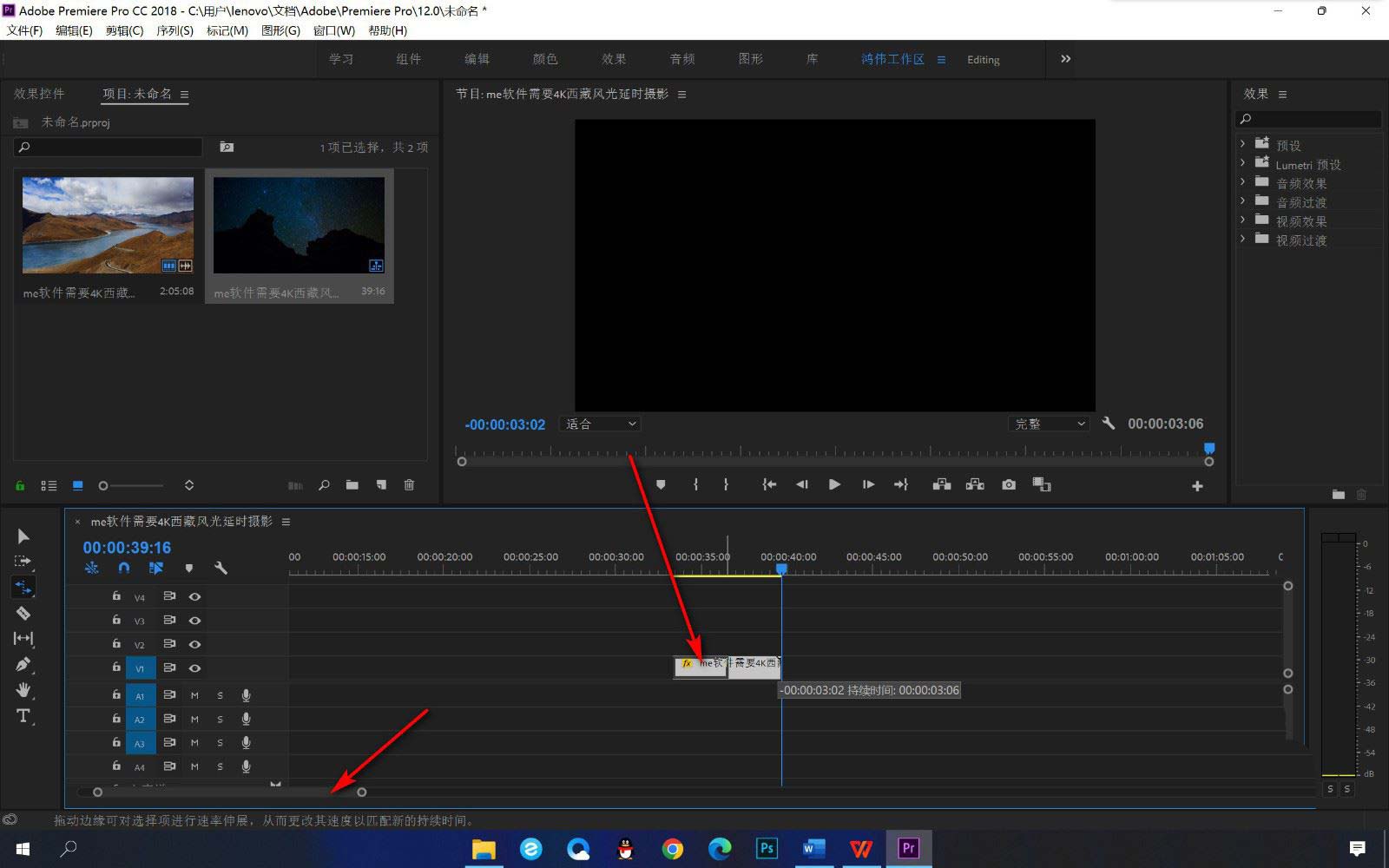
Task: Select the Pen tool
Action: pos(23,664)
